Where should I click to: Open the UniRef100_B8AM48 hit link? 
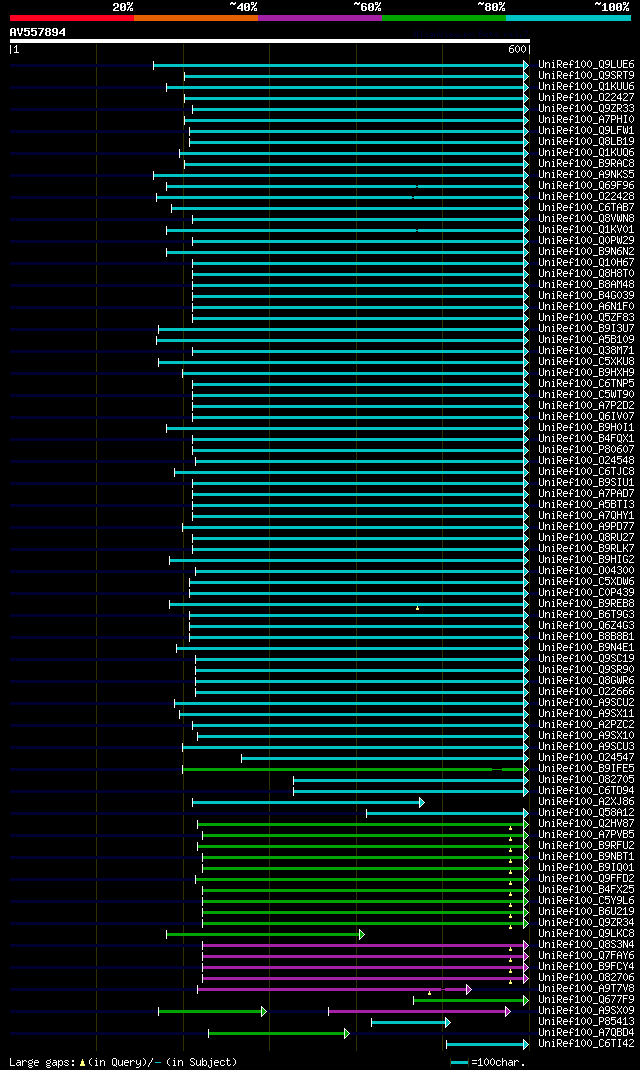(x=586, y=285)
